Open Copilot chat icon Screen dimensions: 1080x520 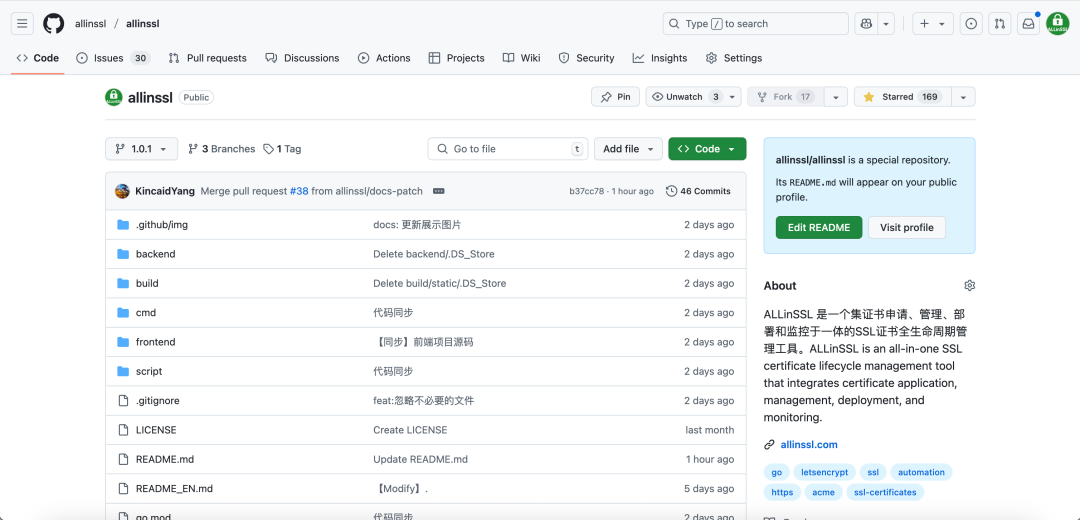[866, 23]
